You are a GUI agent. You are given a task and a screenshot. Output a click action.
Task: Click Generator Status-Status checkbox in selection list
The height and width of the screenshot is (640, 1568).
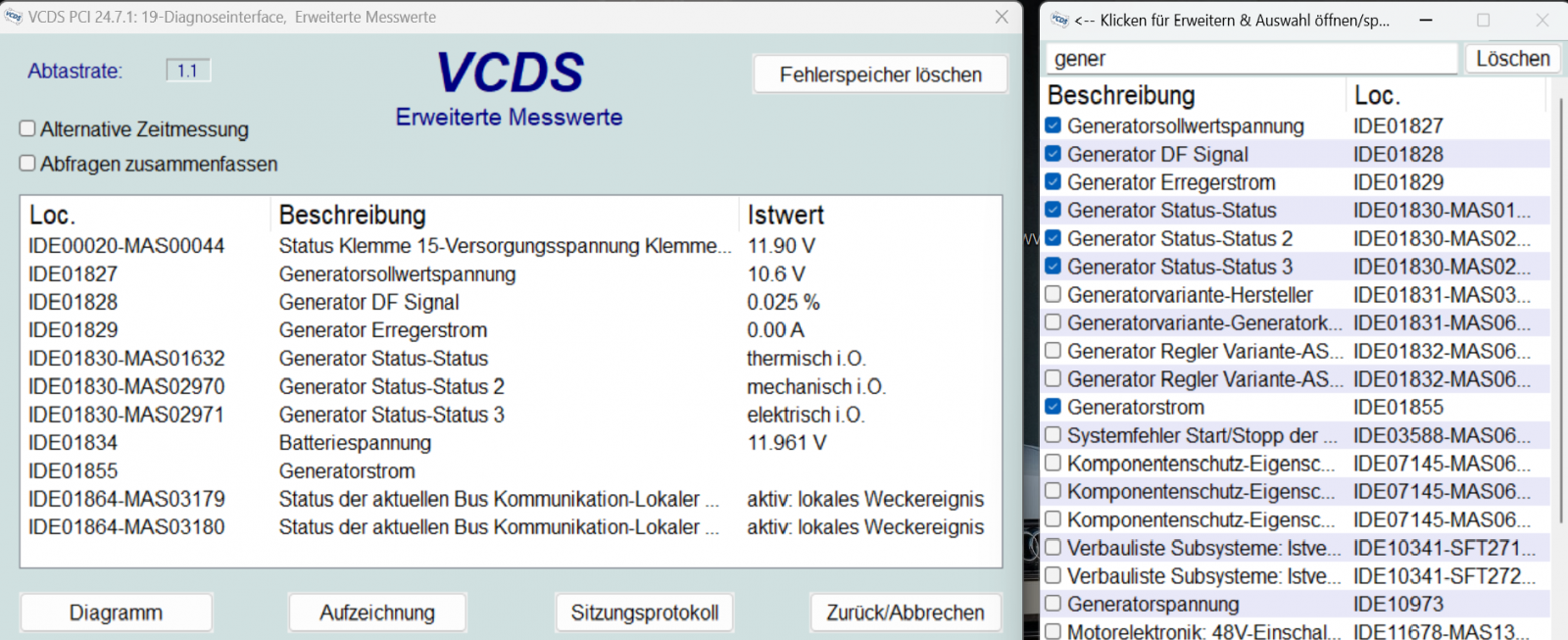pyautogui.click(x=1053, y=210)
